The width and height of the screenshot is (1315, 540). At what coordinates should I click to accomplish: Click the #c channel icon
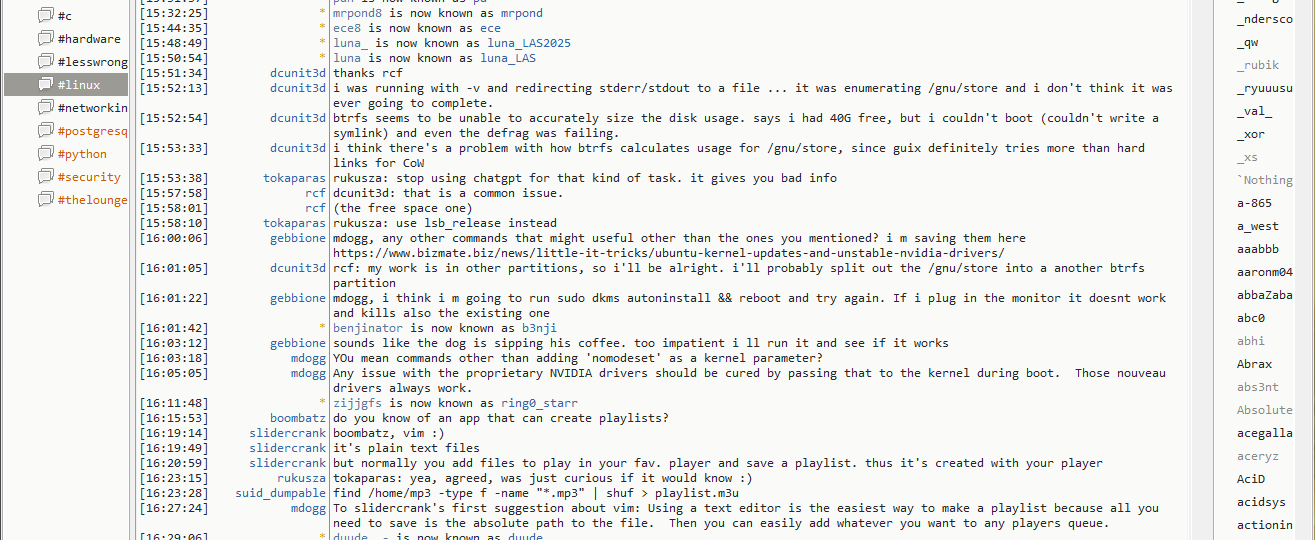(45, 16)
